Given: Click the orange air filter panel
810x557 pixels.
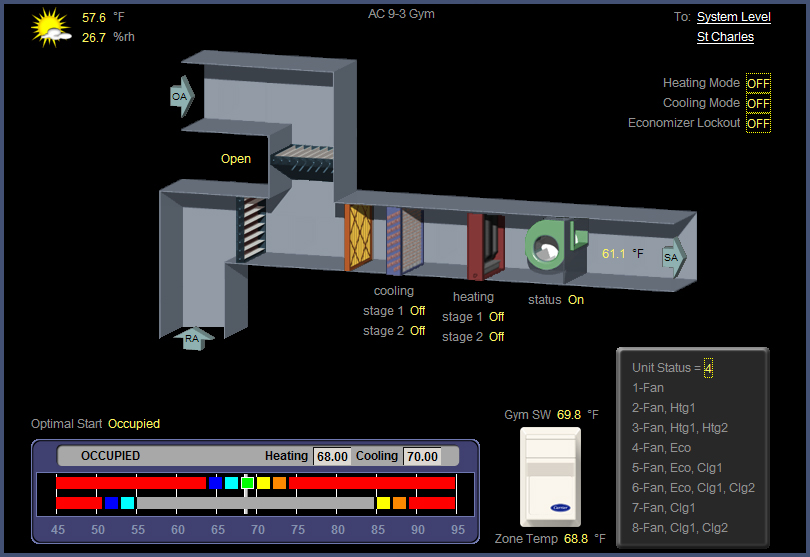Looking at the screenshot, I should [x=358, y=238].
